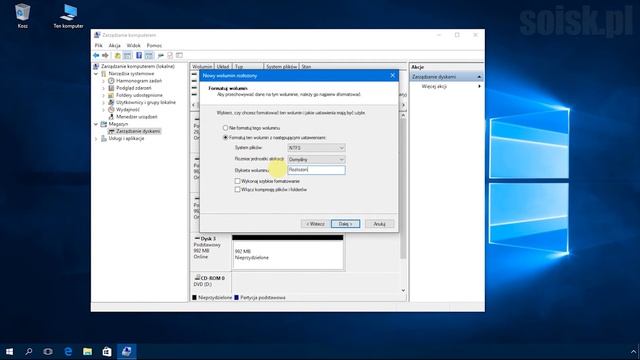This screenshot has width=640, height=360.
Task: Select the 992 MB unallocated region of Dysk 3
Action: [x=288, y=252]
